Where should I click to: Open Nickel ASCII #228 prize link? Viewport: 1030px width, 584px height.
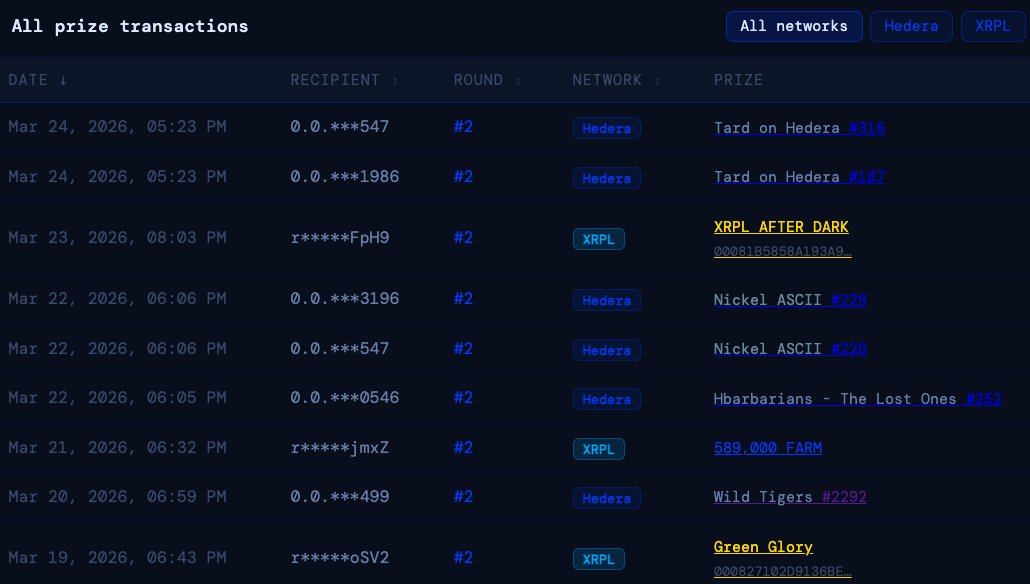[x=790, y=300]
